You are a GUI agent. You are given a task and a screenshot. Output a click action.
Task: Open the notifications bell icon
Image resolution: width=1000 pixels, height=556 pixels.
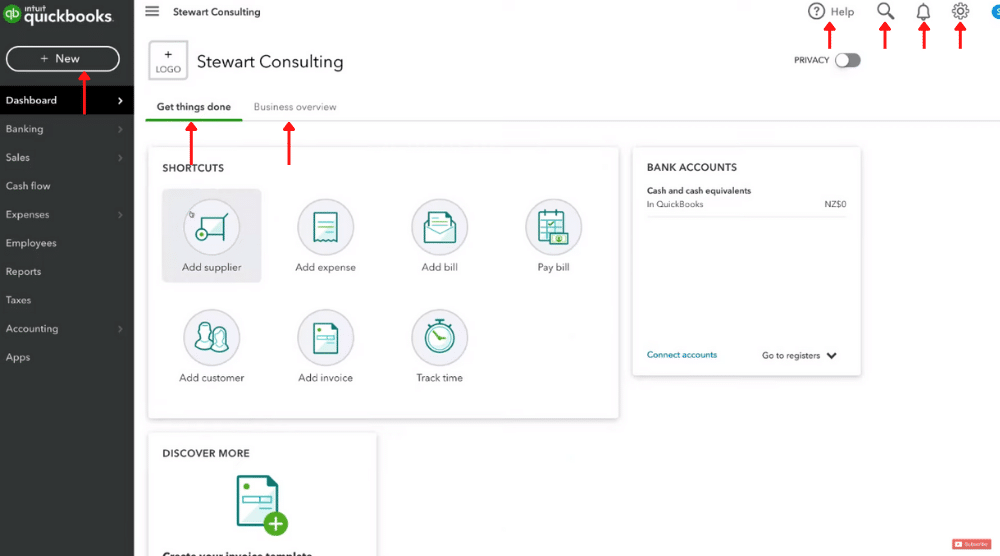[923, 11]
